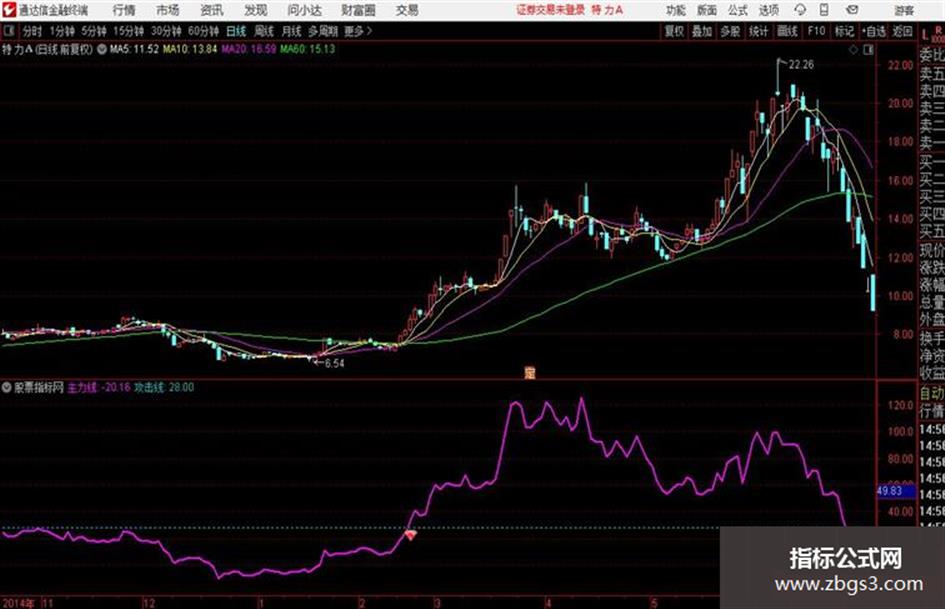The height and width of the screenshot is (609, 945).
Task: Open the 交易 menu
Action: (407, 10)
